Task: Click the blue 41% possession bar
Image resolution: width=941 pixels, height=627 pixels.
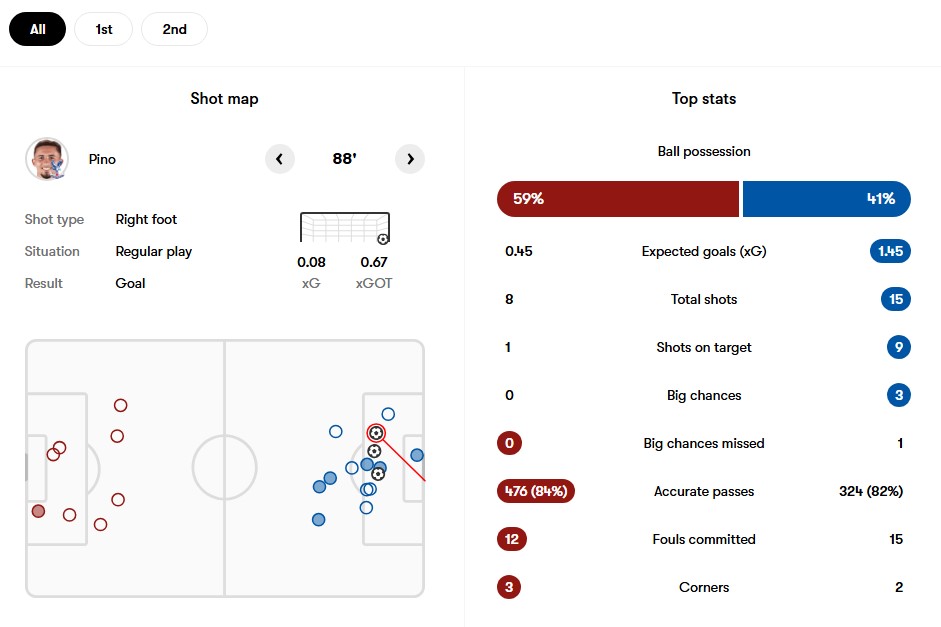Action: (x=826, y=199)
